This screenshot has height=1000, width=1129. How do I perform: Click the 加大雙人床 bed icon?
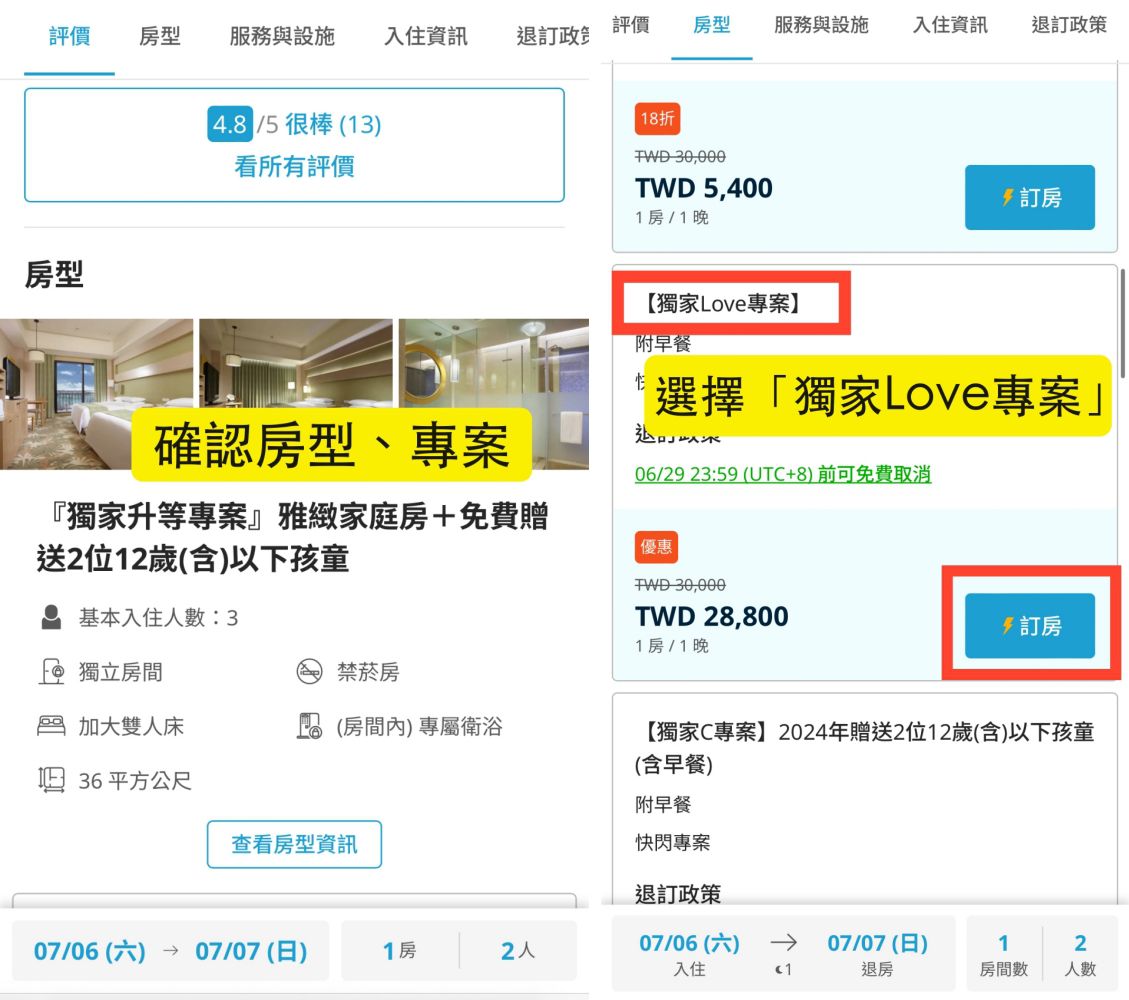(51, 726)
